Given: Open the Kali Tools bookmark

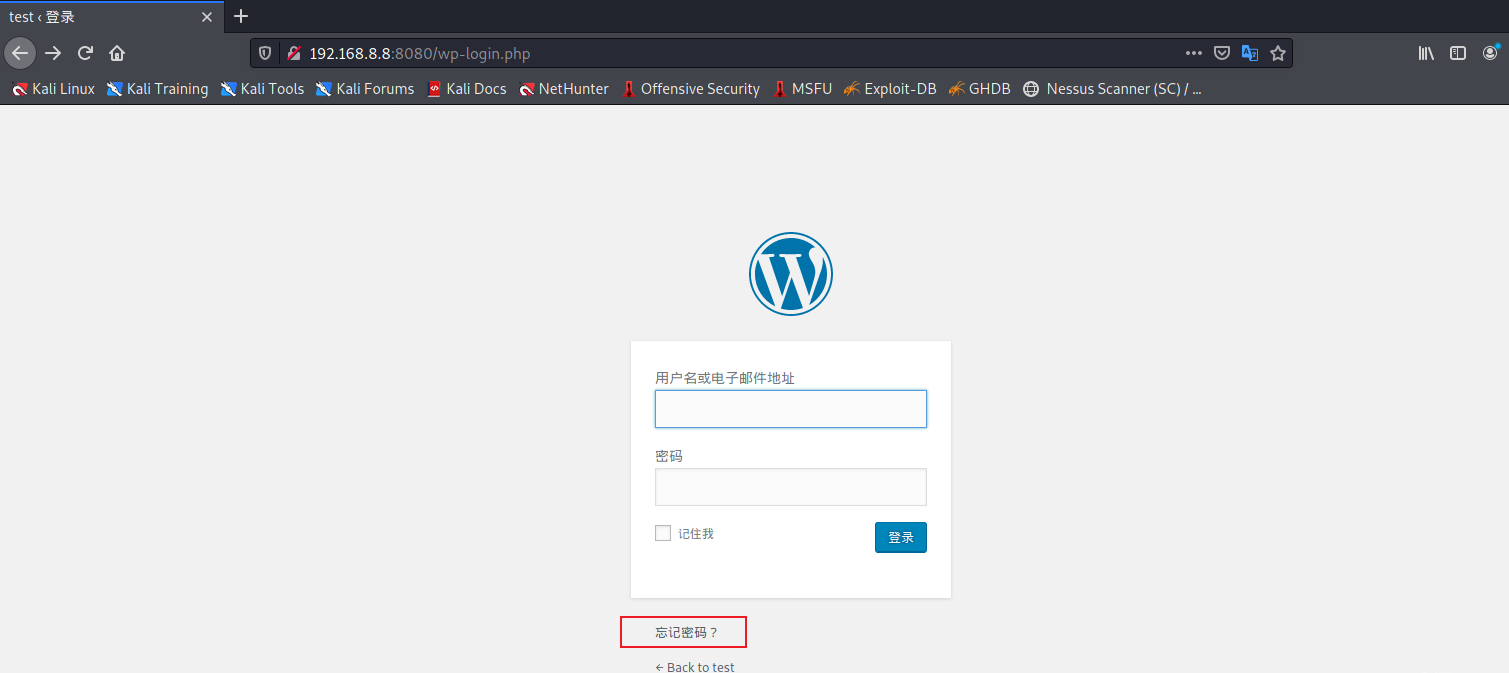Looking at the screenshot, I should 262,89.
